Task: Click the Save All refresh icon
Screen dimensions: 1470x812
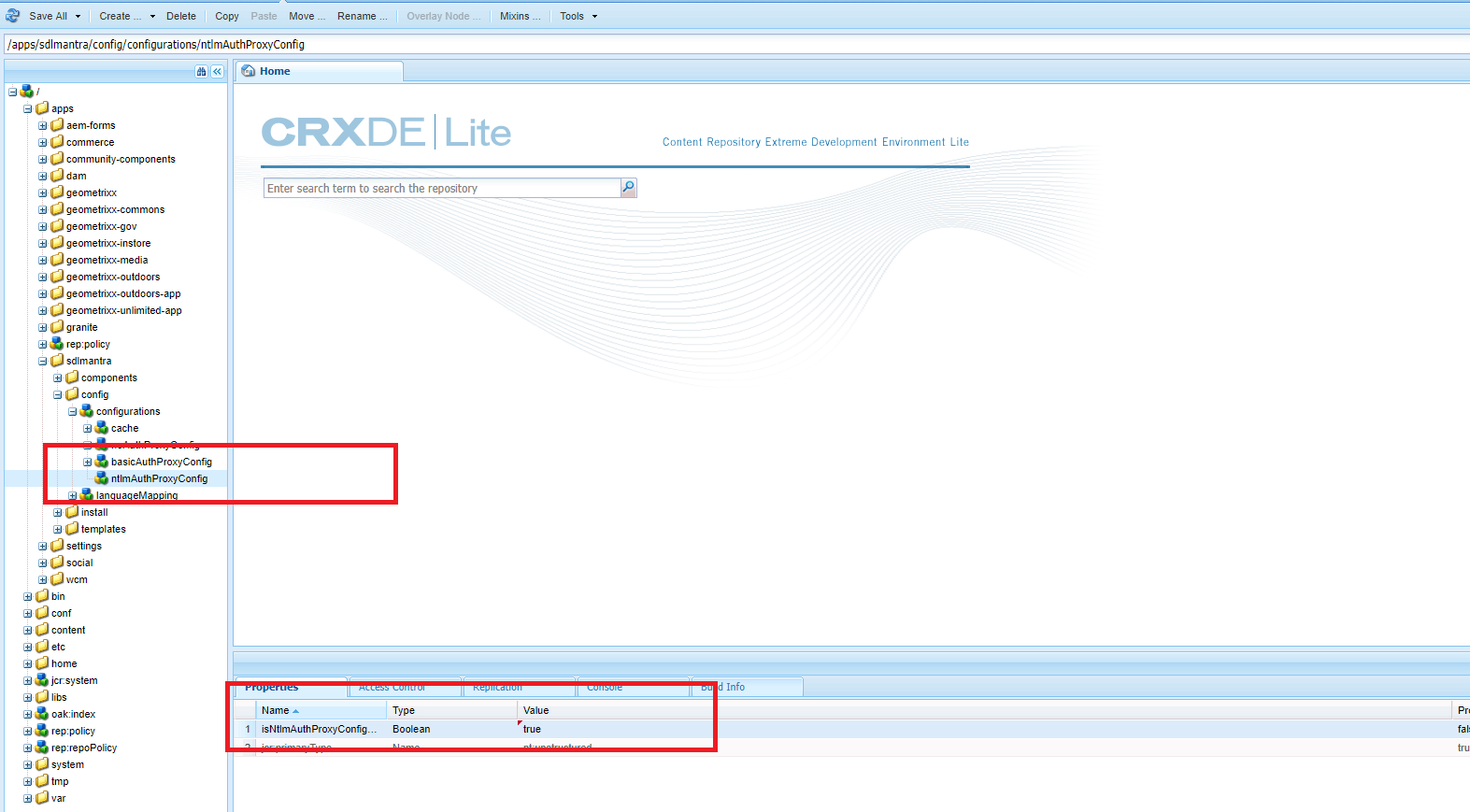Action: (13, 16)
